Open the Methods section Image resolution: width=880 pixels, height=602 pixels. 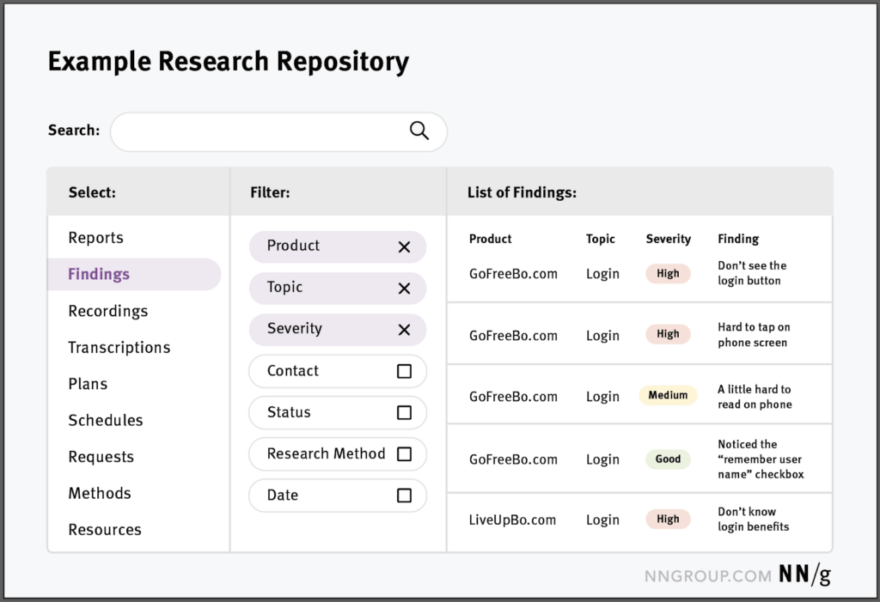click(x=99, y=493)
